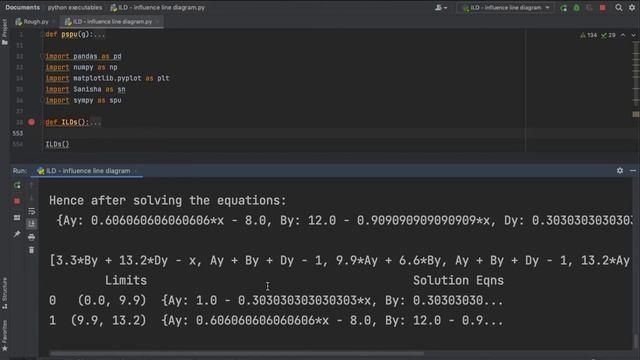
Task: Click 'import numpy as np' line
Action: (x=81, y=67)
